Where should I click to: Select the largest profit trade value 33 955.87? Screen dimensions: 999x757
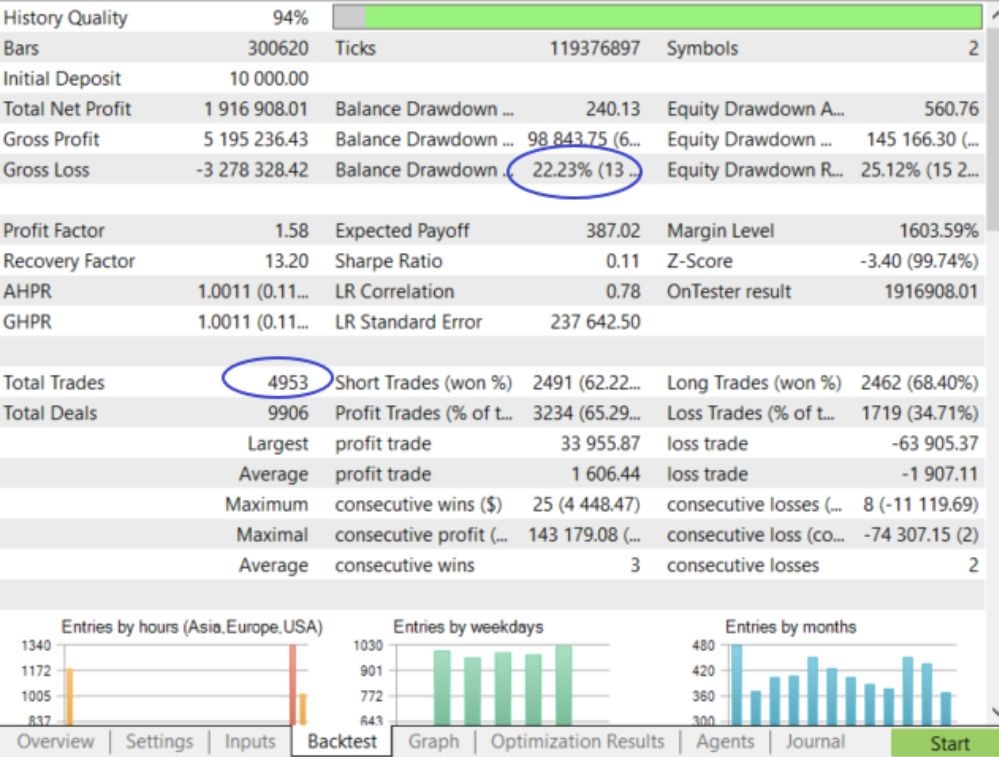tap(600, 443)
